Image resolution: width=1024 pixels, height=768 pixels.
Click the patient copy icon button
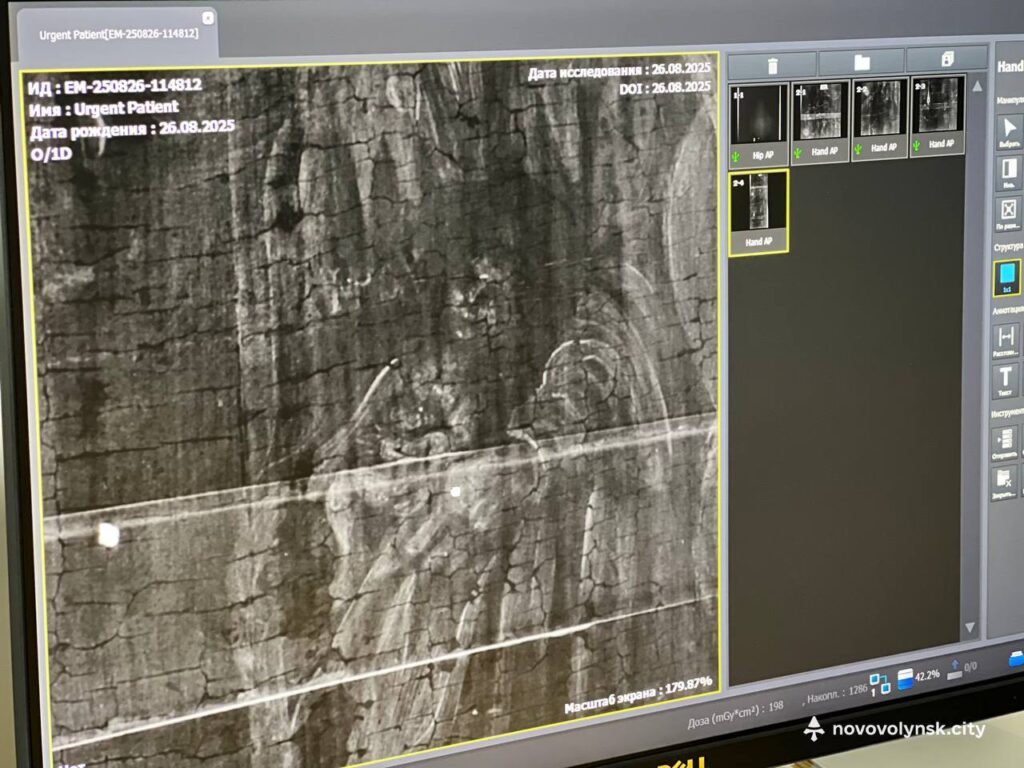tap(947, 59)
